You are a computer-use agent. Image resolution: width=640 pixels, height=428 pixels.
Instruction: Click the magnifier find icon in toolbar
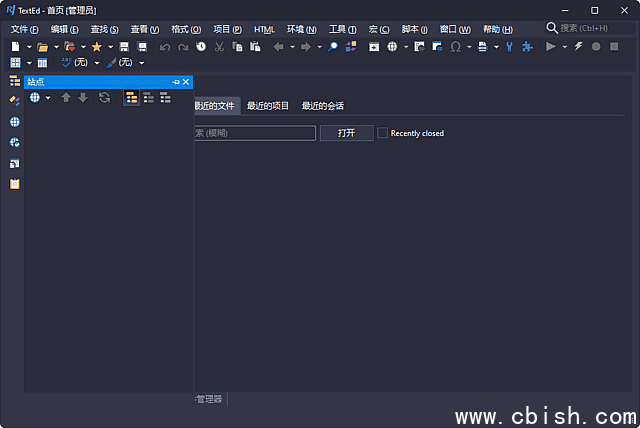click(x=333, y=47)
